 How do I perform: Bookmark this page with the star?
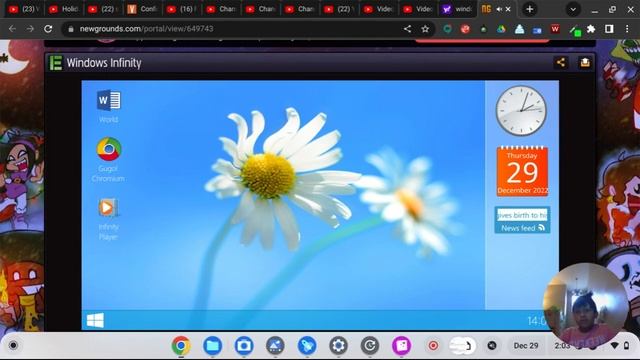[x=425, y=29]
